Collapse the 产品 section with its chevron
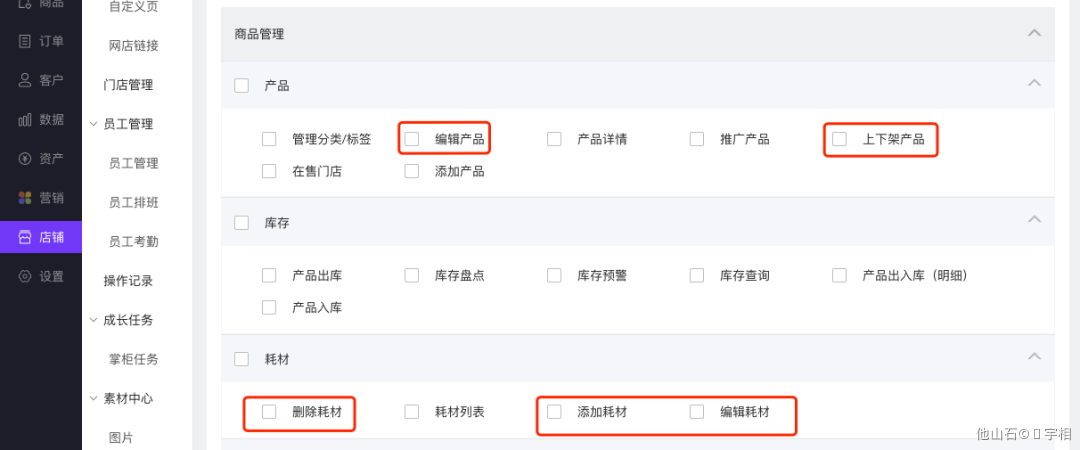This screenshot has width=1080, height=450. [x=1034, y=82]
